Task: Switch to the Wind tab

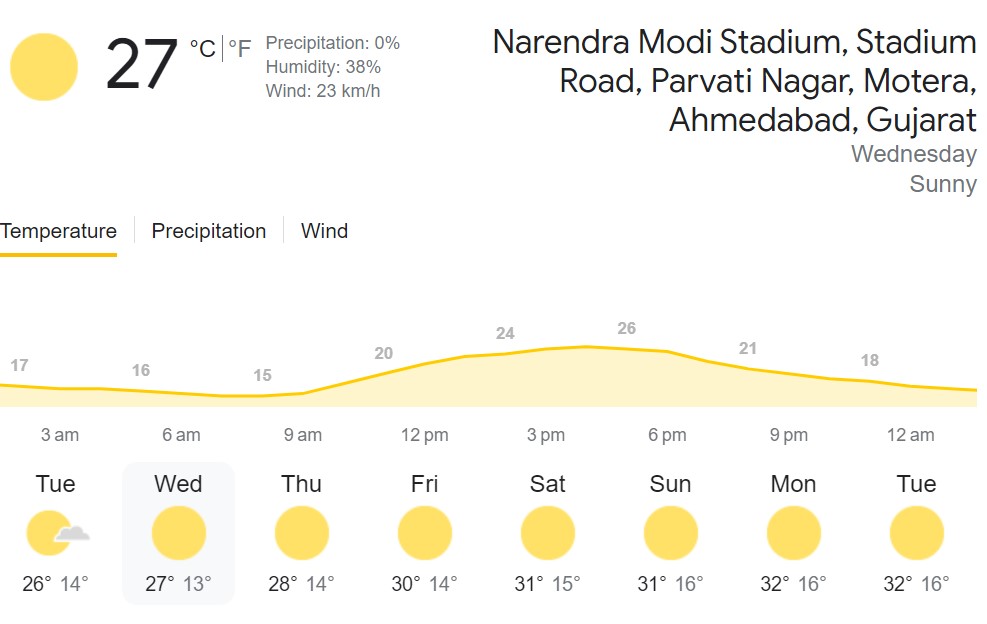Action: click(x=324, y=231)
